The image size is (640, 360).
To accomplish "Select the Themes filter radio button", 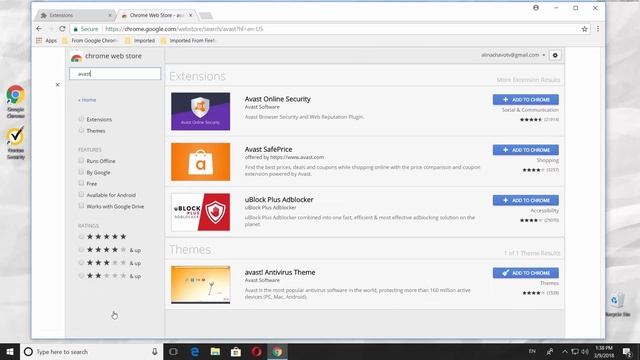I will (x=81, y=130).
